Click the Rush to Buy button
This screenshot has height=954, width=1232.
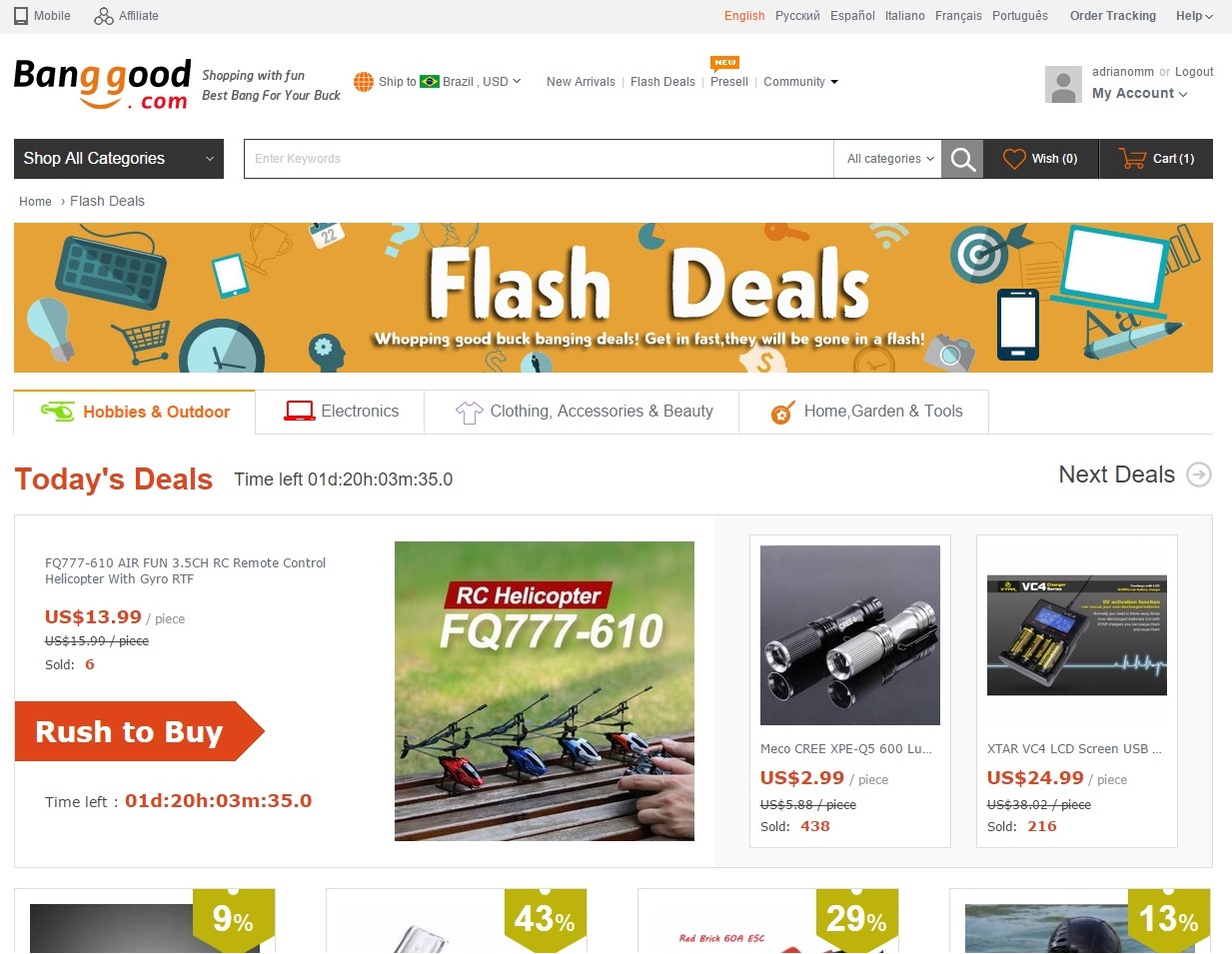tap(140, 731)
